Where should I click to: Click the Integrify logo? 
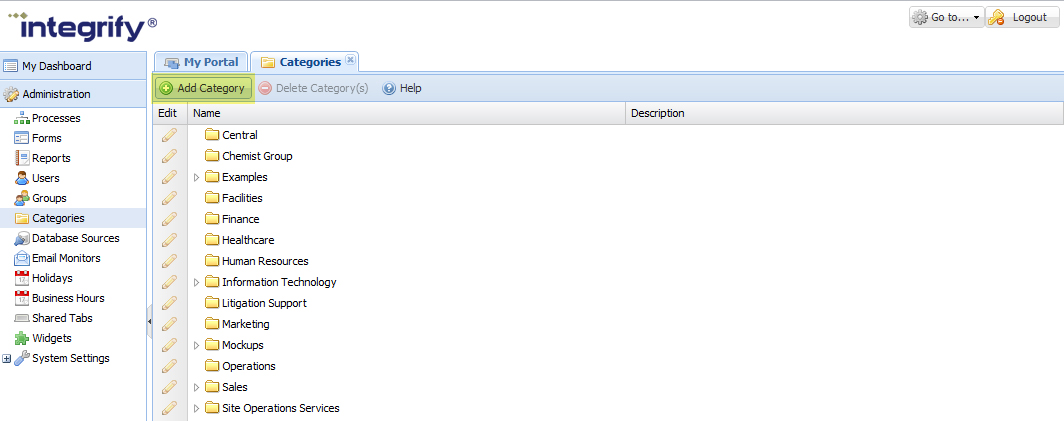[83, 26]
